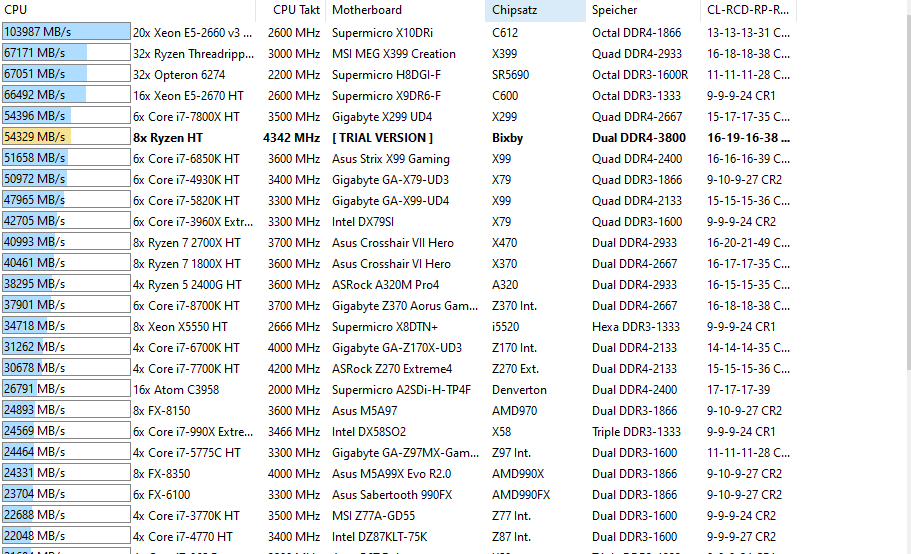
Task: Sort by the CPU column header
Action: click(128, 10)
